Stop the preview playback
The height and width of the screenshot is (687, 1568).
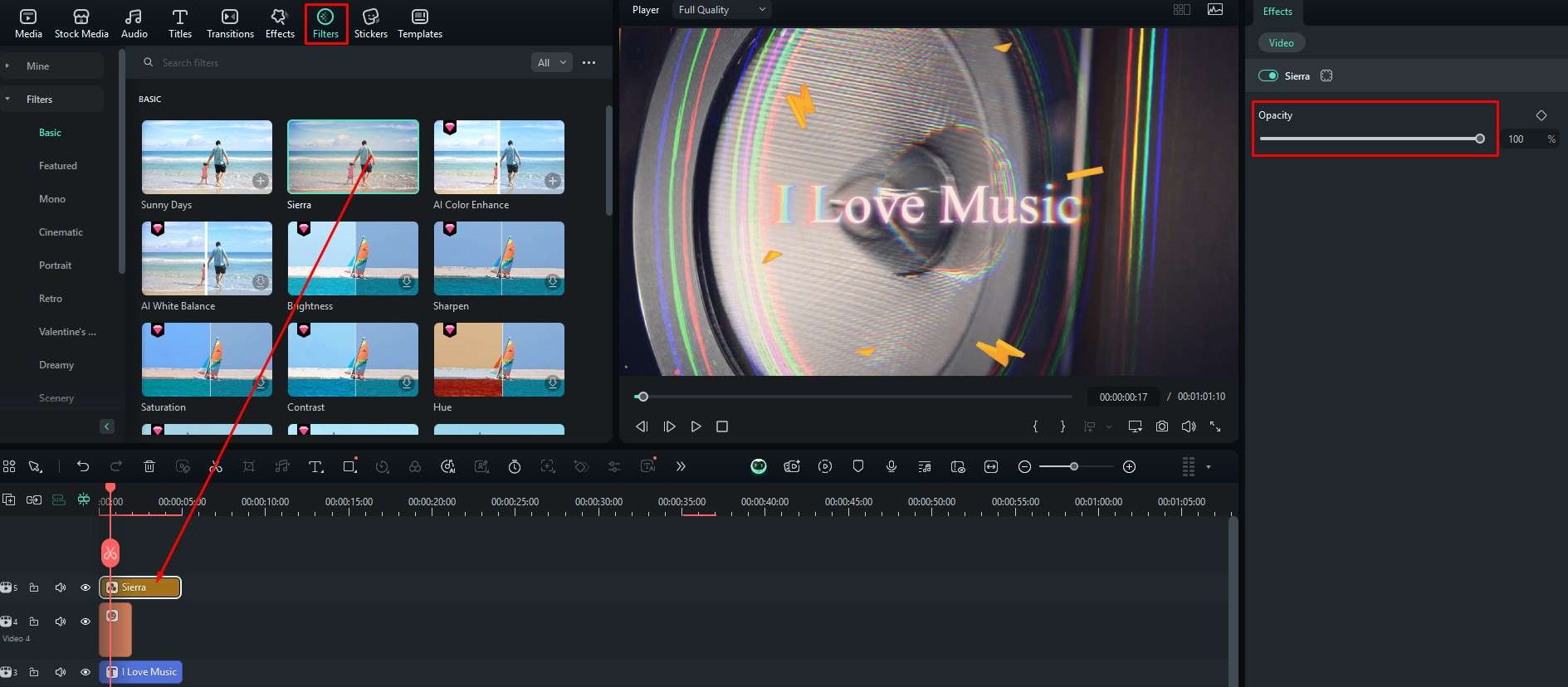click(x=722, y=426)
